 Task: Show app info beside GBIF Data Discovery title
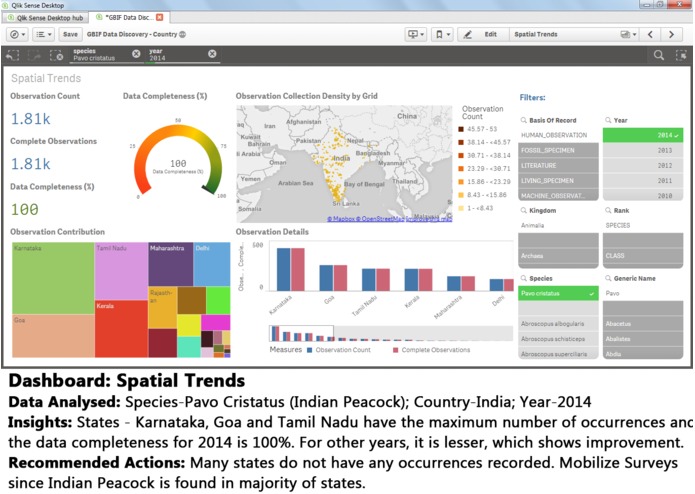point(182,34)
